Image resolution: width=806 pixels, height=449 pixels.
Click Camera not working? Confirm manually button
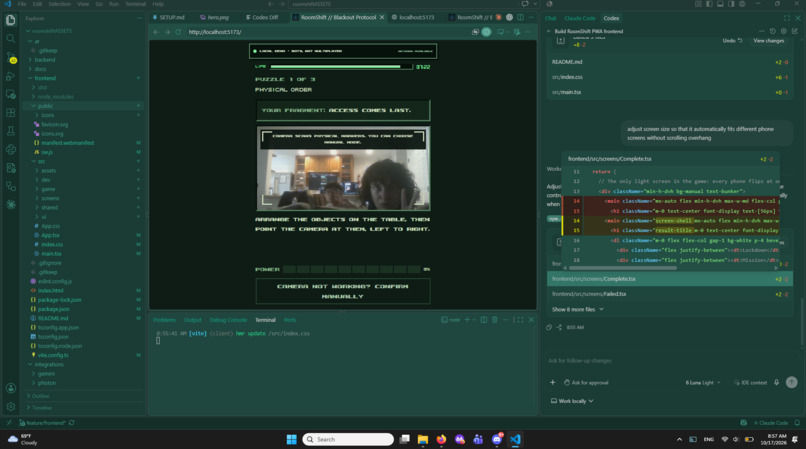click(x=343, y=291)
